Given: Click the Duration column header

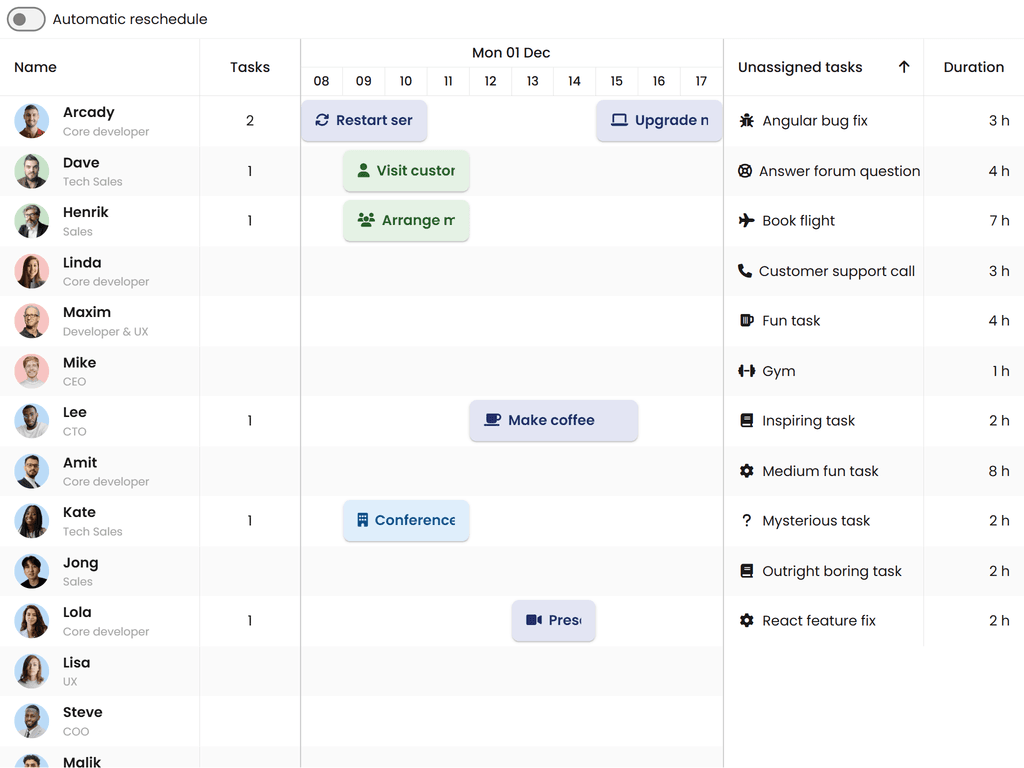Looking at the screenshot, I should click(973, 67).
